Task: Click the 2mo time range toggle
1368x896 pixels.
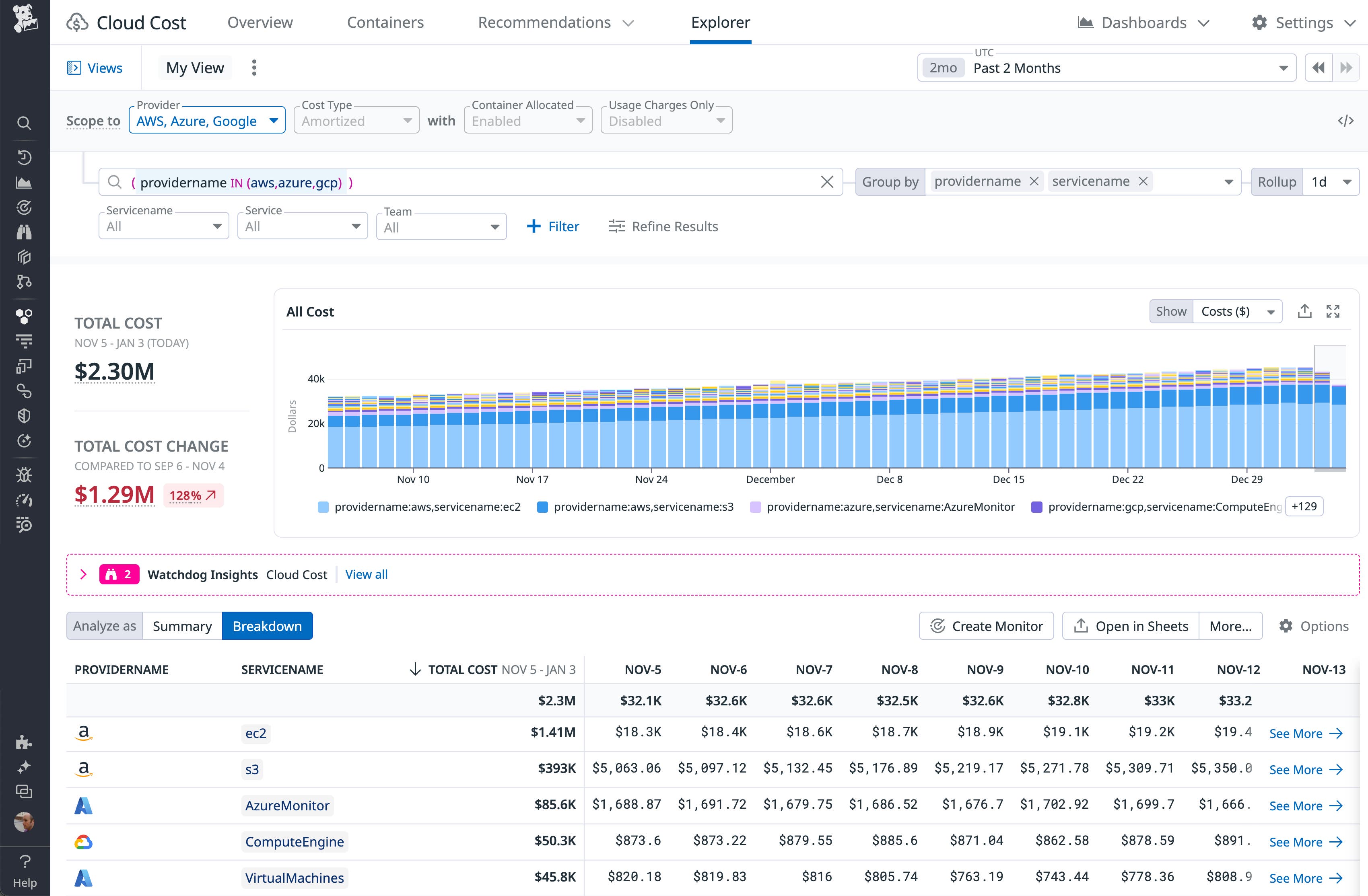Action: click(943, 67)
